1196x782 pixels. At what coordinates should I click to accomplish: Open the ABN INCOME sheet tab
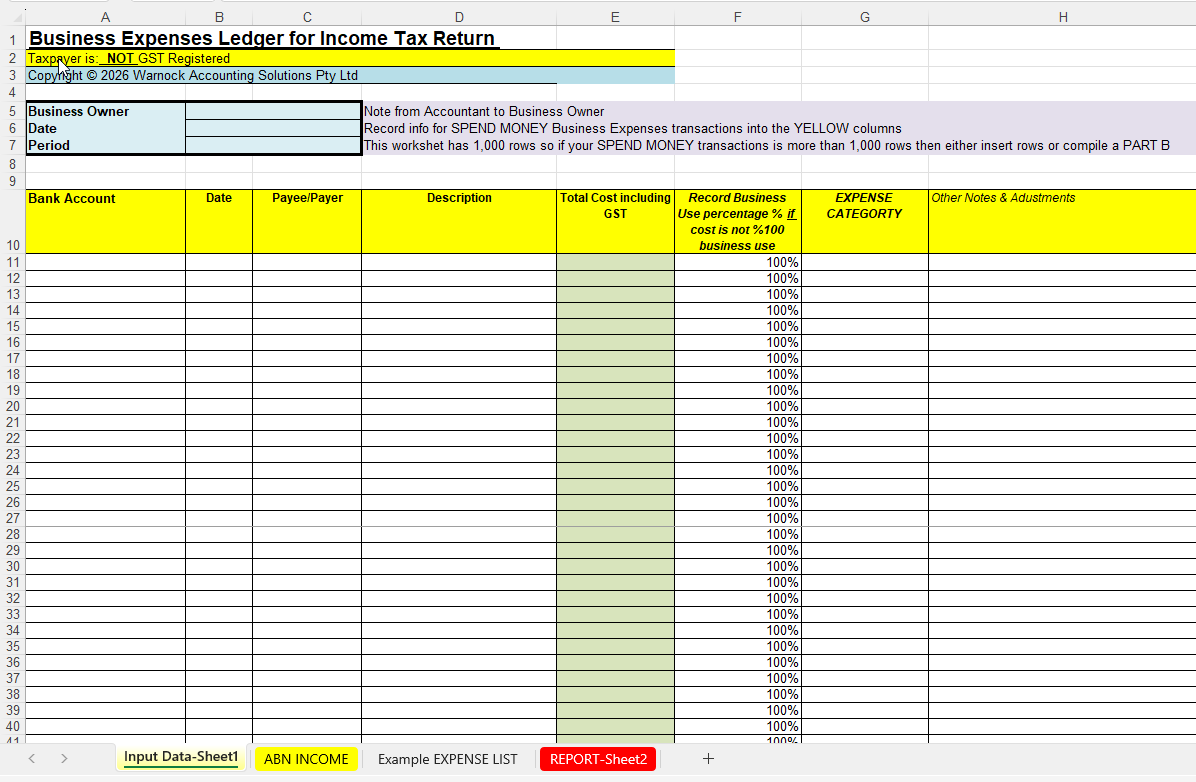(x=306, y=759)
